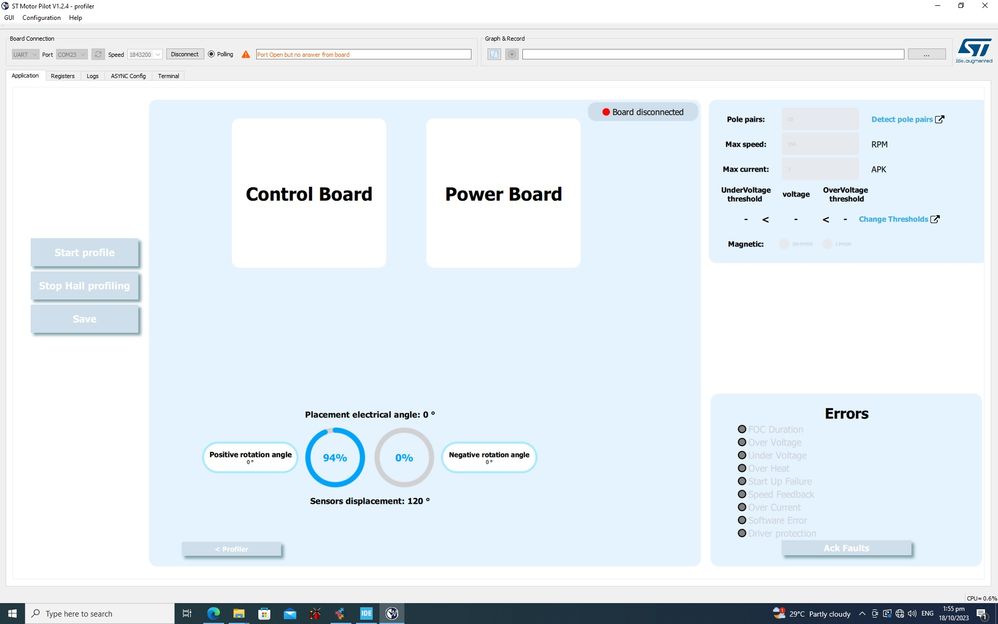Viewport: 998px width, 624px height.
Task: Open Task View on the taskbar
Action: pyautogui.click(x=186, y=613)
